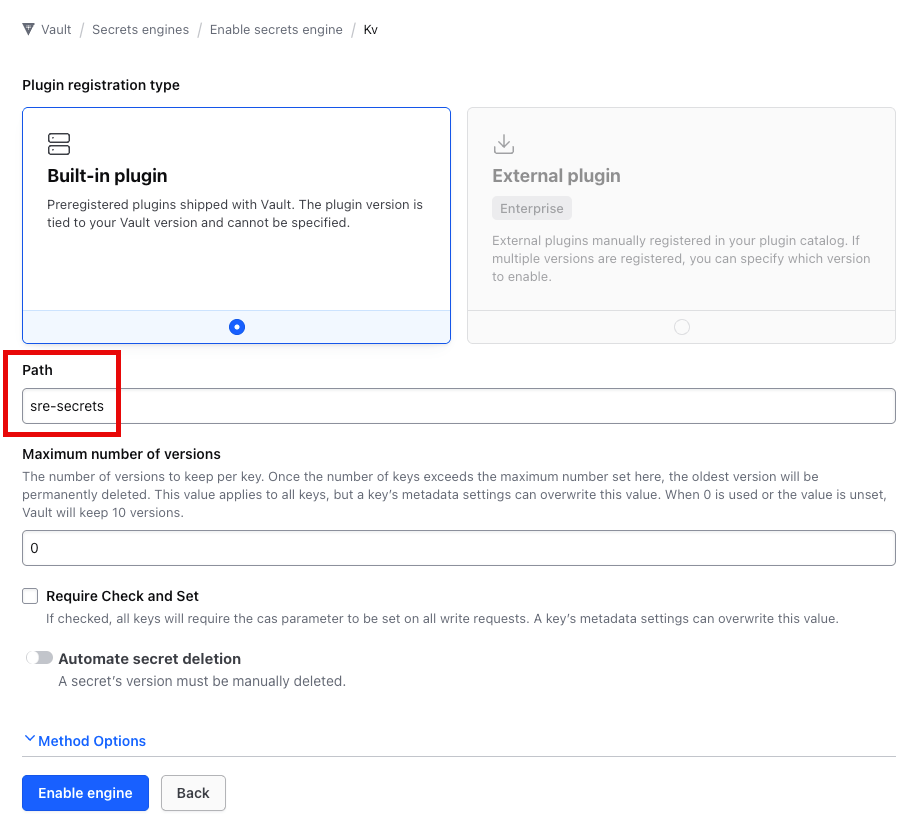924x815 pixels.
Task: Toggle the Automate secret deletion switch
Action: [x=39, y=658]
